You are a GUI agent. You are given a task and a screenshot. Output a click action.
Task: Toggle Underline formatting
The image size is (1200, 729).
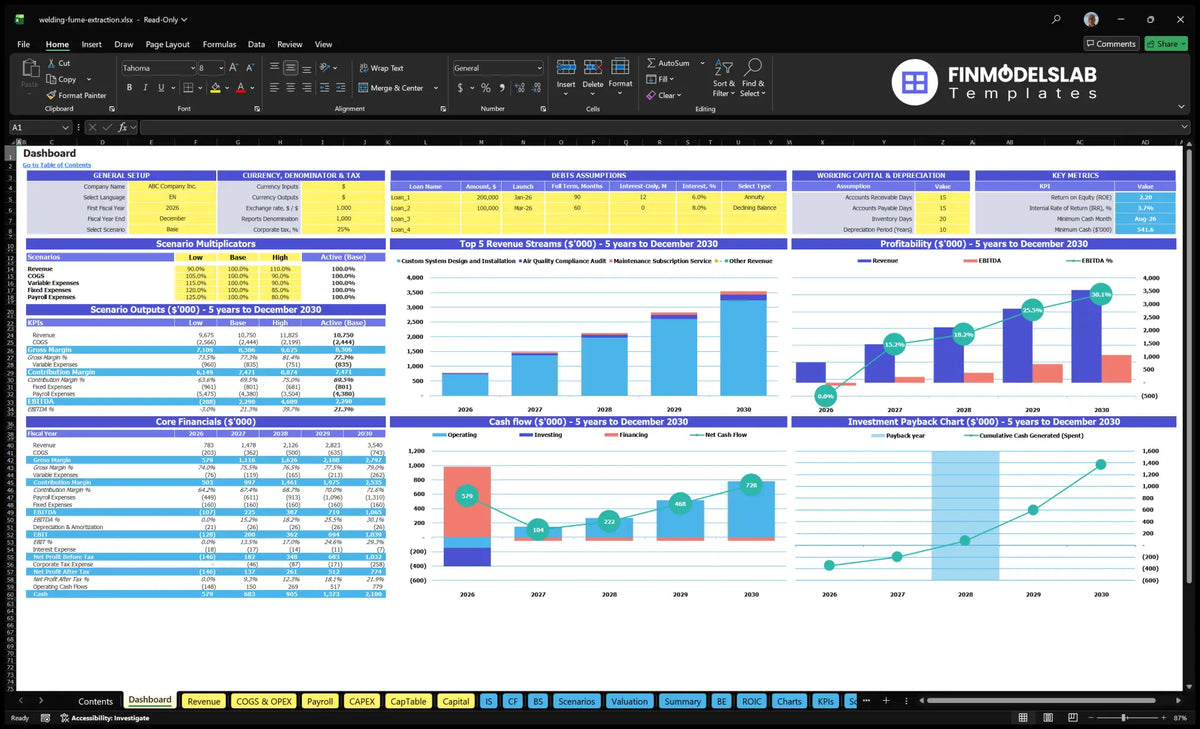[161, 88]
